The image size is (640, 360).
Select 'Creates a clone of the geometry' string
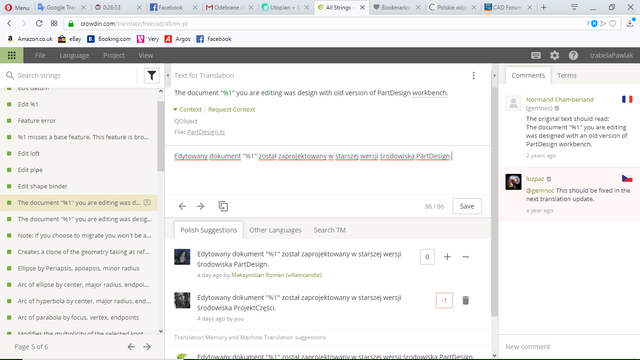[x=78, y=252]
